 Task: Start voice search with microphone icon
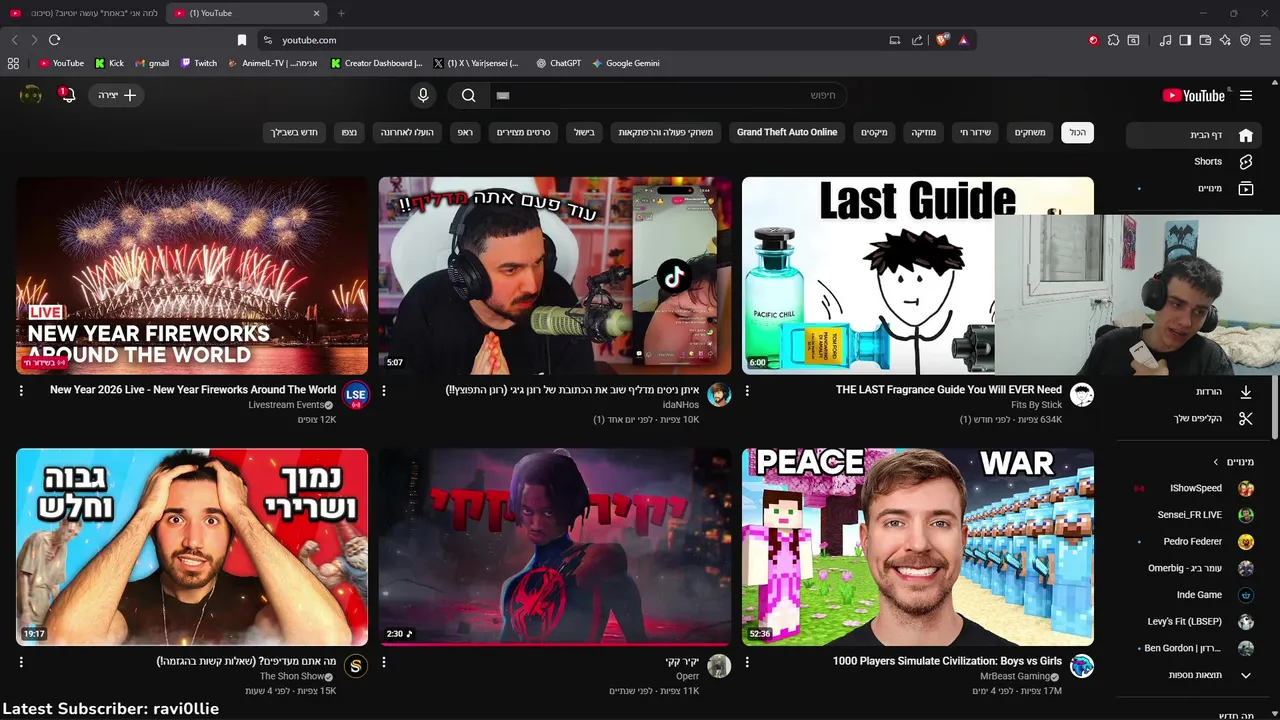(x=423, y=95)
